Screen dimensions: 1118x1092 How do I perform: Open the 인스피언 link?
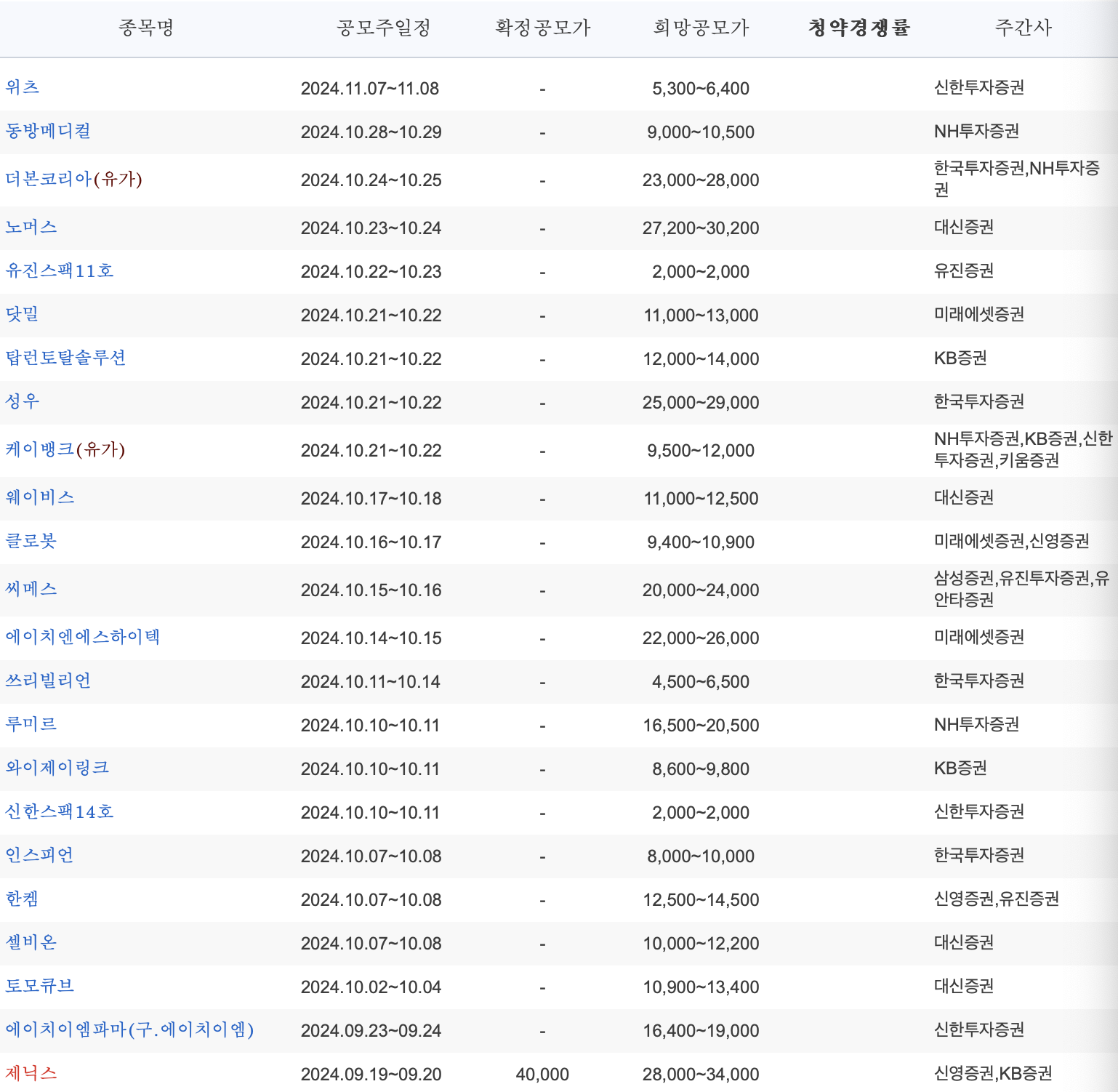point(40,855)
